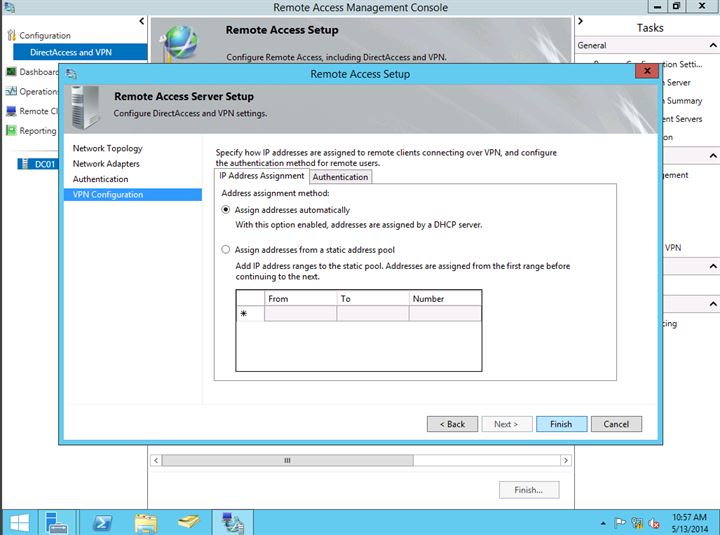Go to Network Adapters step

coord(106,163)
